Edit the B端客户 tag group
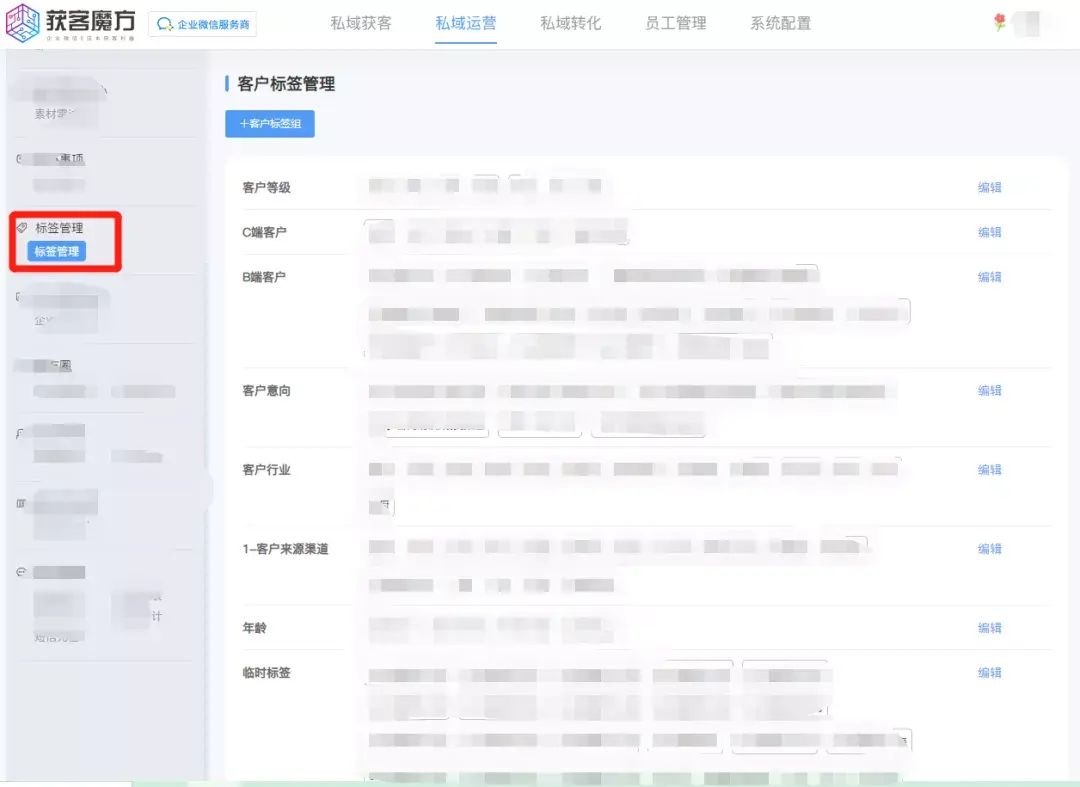The image size is (1080, 787). point(989,277)
